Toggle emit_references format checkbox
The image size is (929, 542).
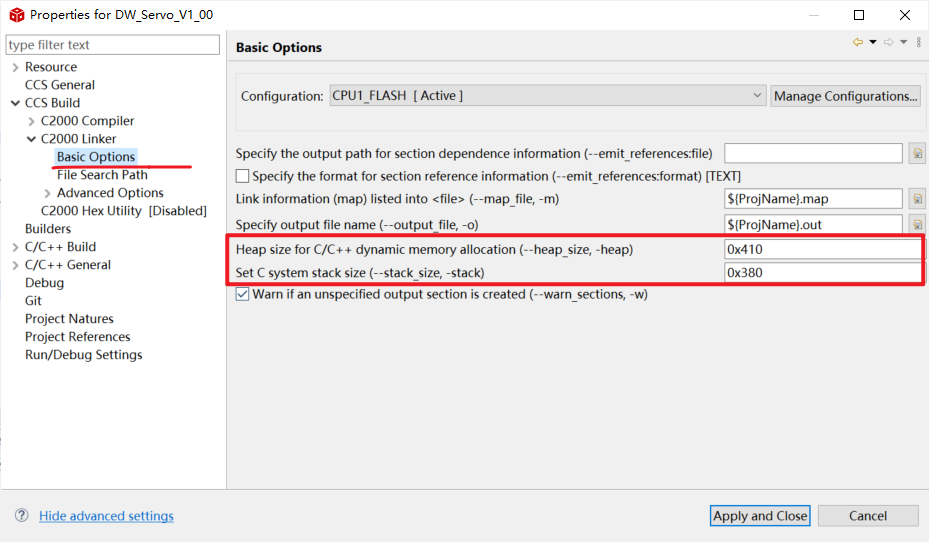[242, 176]
